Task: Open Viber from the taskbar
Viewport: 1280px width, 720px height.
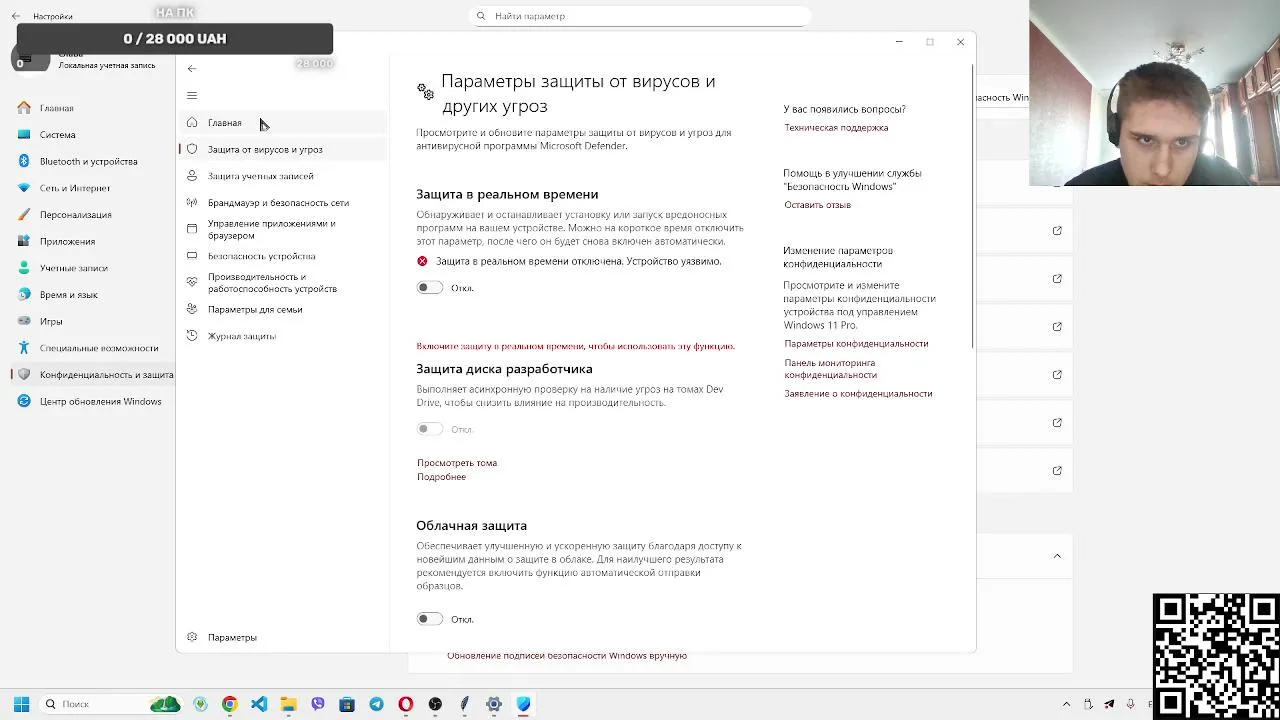Action: coord(318,704)
